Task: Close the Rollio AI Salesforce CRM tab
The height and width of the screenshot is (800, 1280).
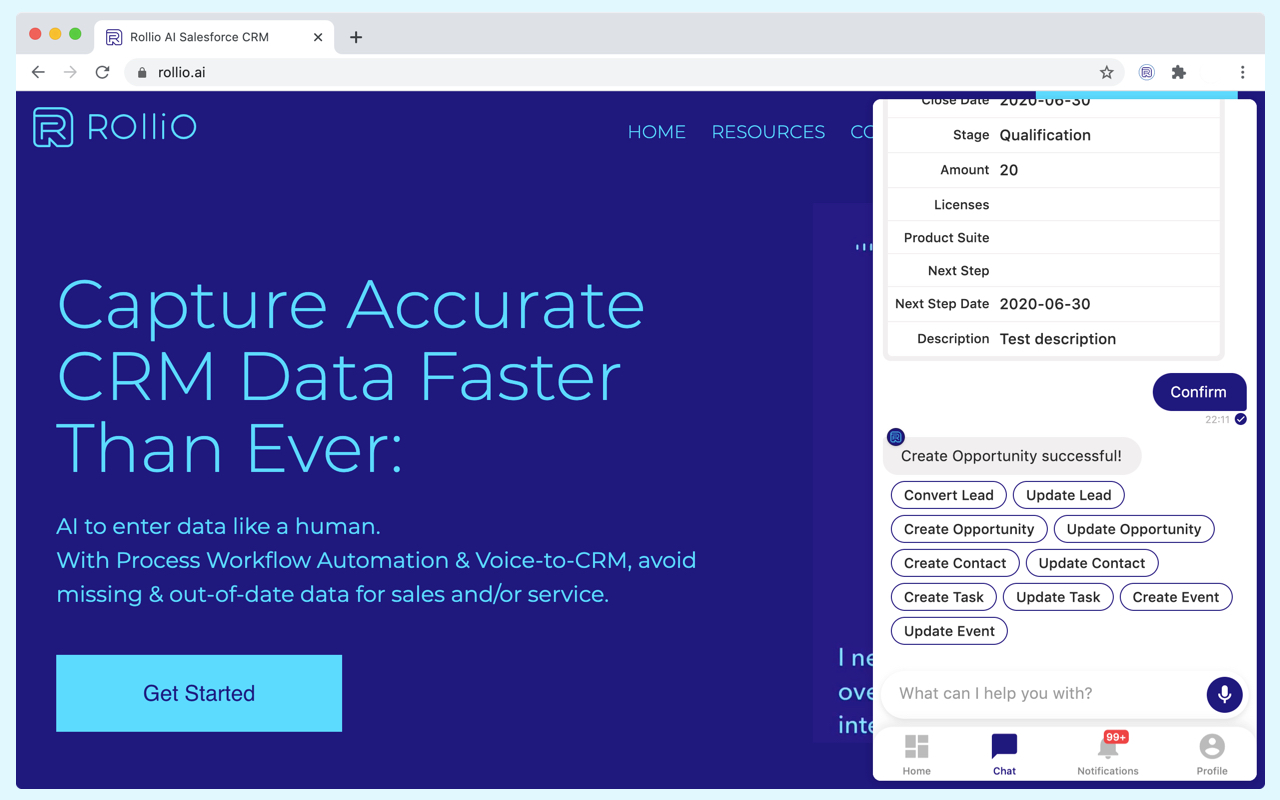Action: tap(318, 37)
